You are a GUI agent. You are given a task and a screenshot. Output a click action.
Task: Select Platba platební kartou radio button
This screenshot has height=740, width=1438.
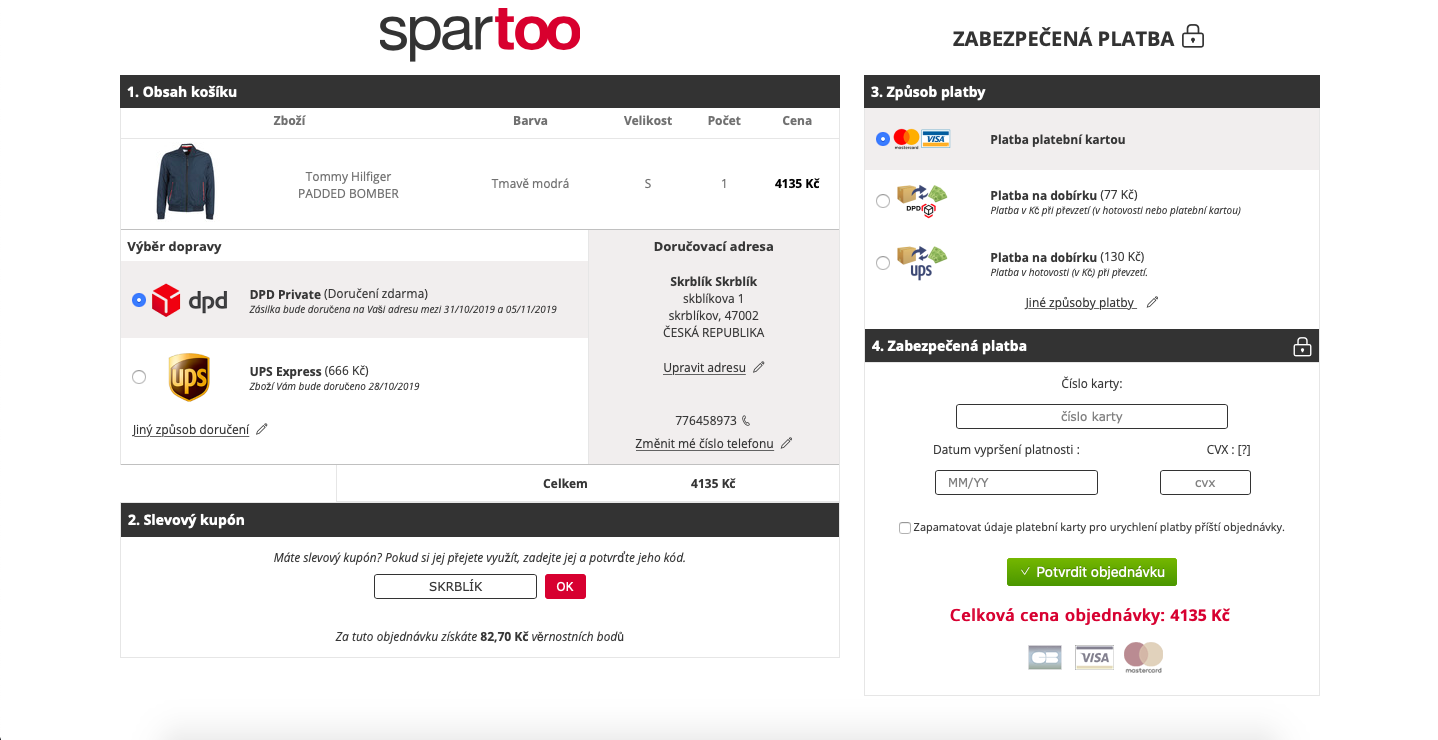(x=882, y=139)
